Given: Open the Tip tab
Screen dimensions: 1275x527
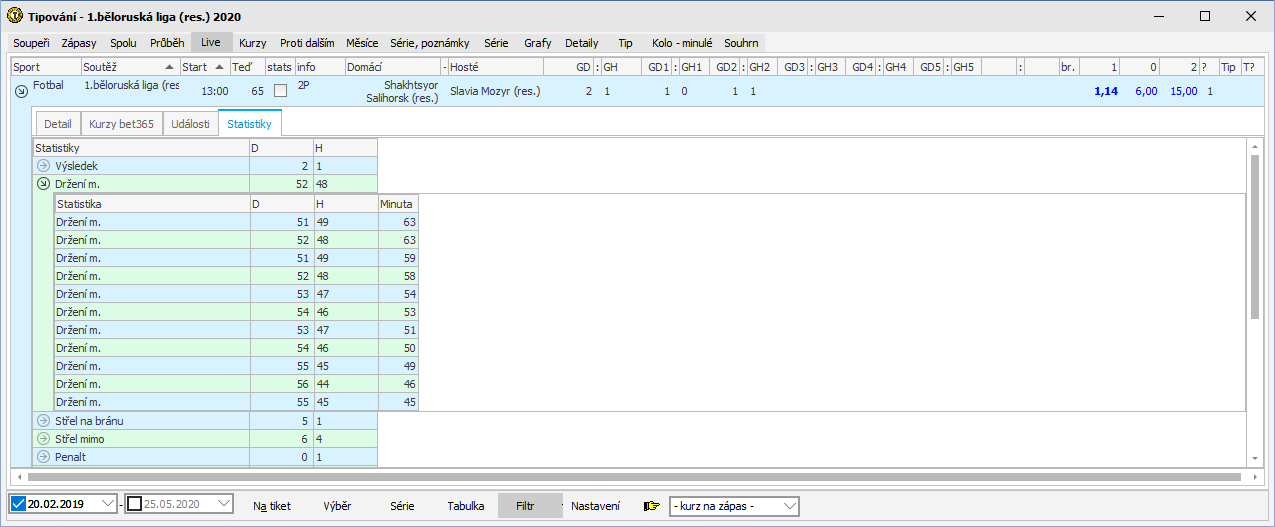Looking at the screenshot, I should click(626, 43).
